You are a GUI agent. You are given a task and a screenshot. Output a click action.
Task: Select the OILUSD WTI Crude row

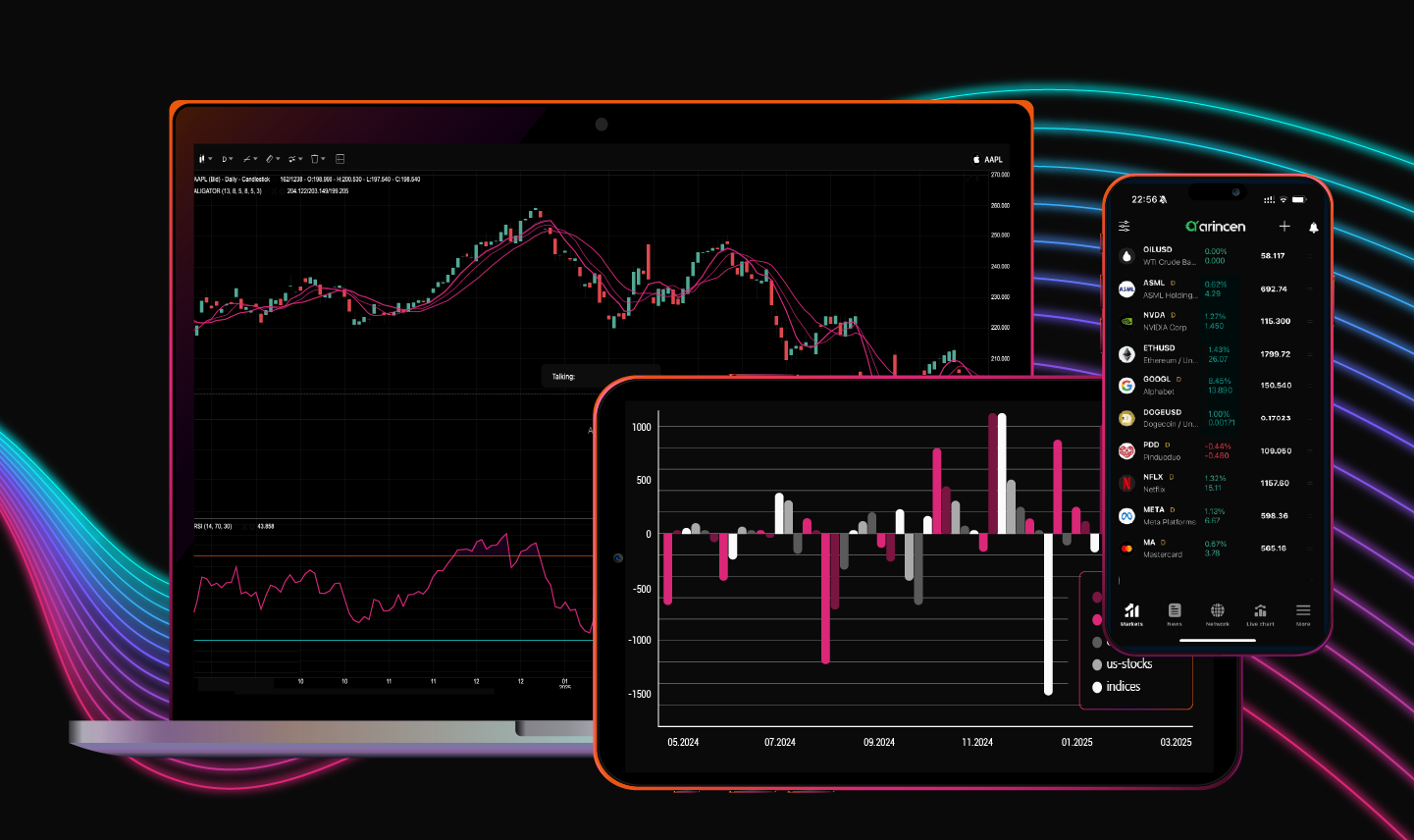click(1217, 256)
